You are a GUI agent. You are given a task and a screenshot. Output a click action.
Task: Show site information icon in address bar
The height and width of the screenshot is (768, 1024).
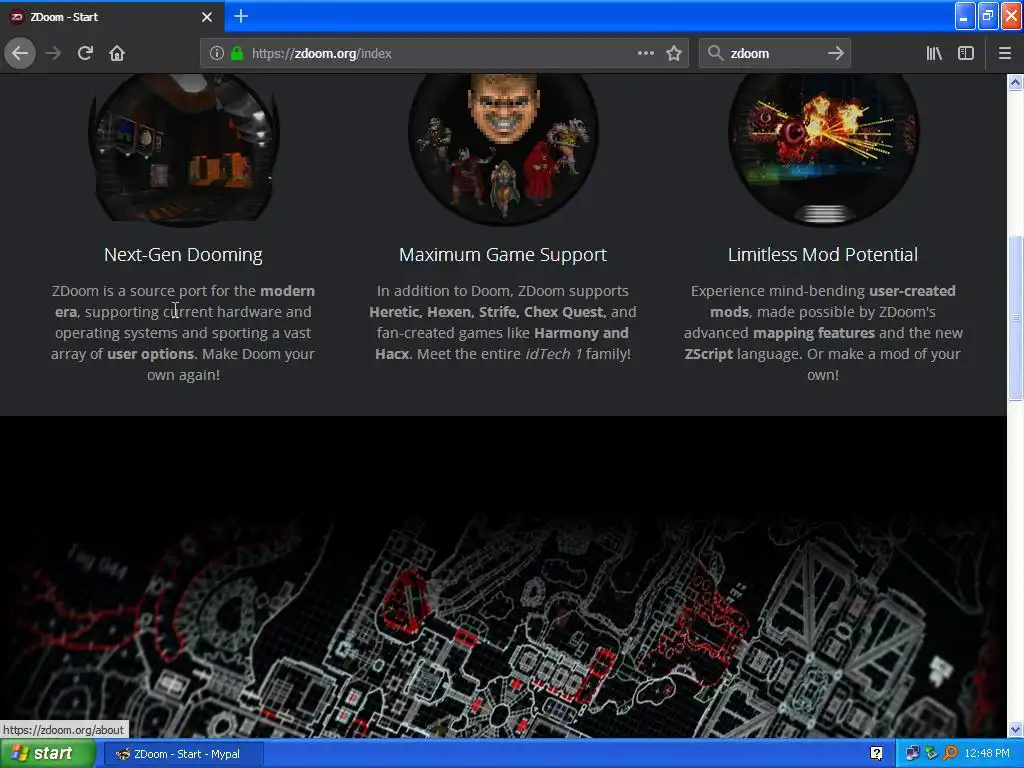click(216, 54)
